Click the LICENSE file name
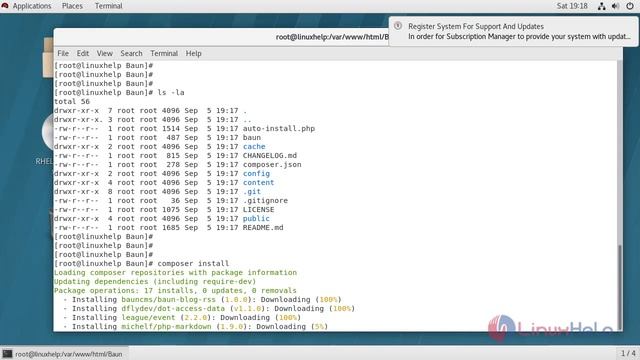Screen dimensions: 640x360 258,209
